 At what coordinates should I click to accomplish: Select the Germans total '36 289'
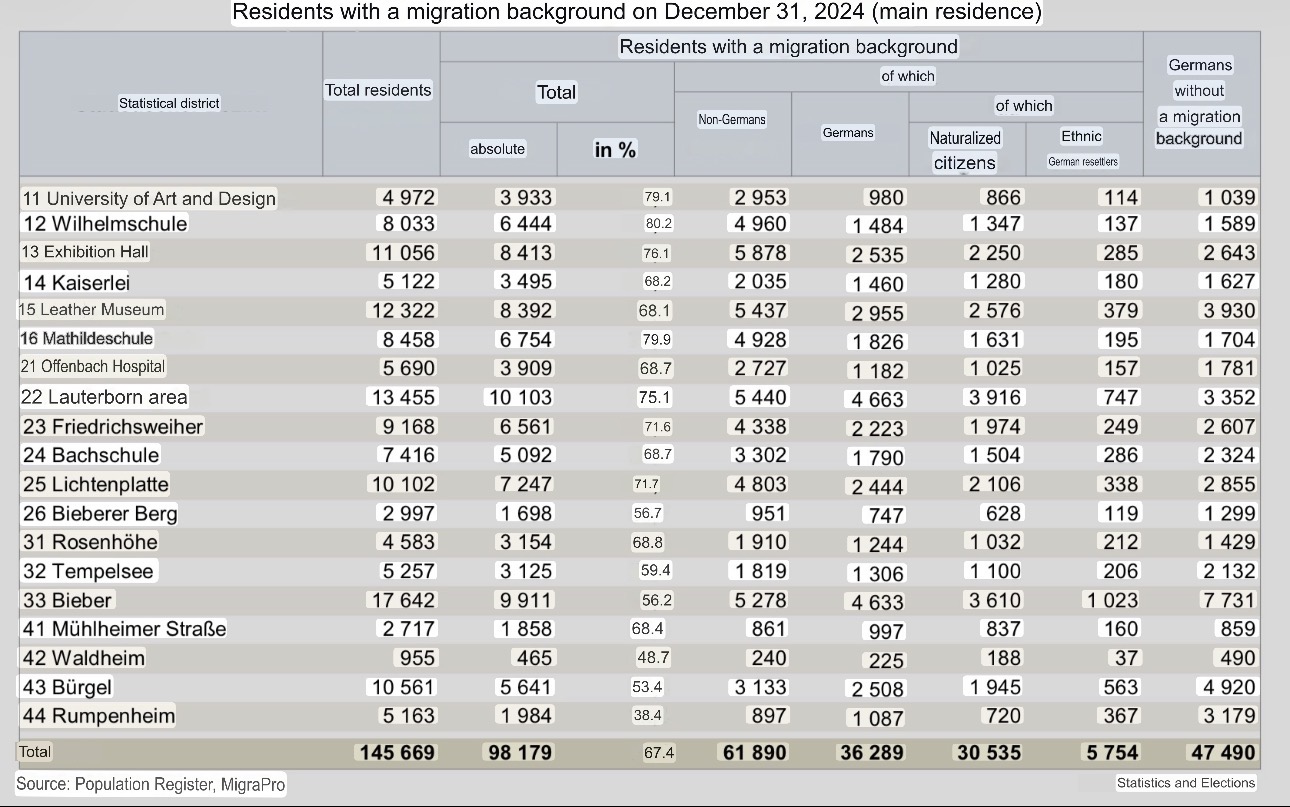870,752
